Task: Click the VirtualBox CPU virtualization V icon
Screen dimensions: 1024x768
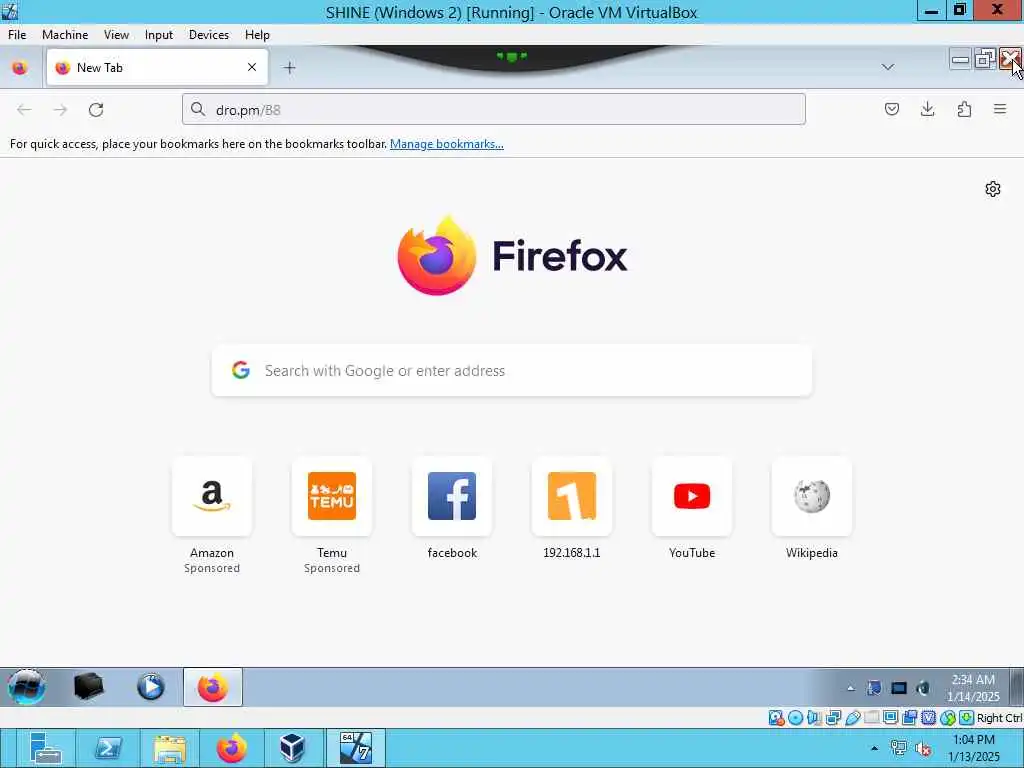Action: point(928,718)
